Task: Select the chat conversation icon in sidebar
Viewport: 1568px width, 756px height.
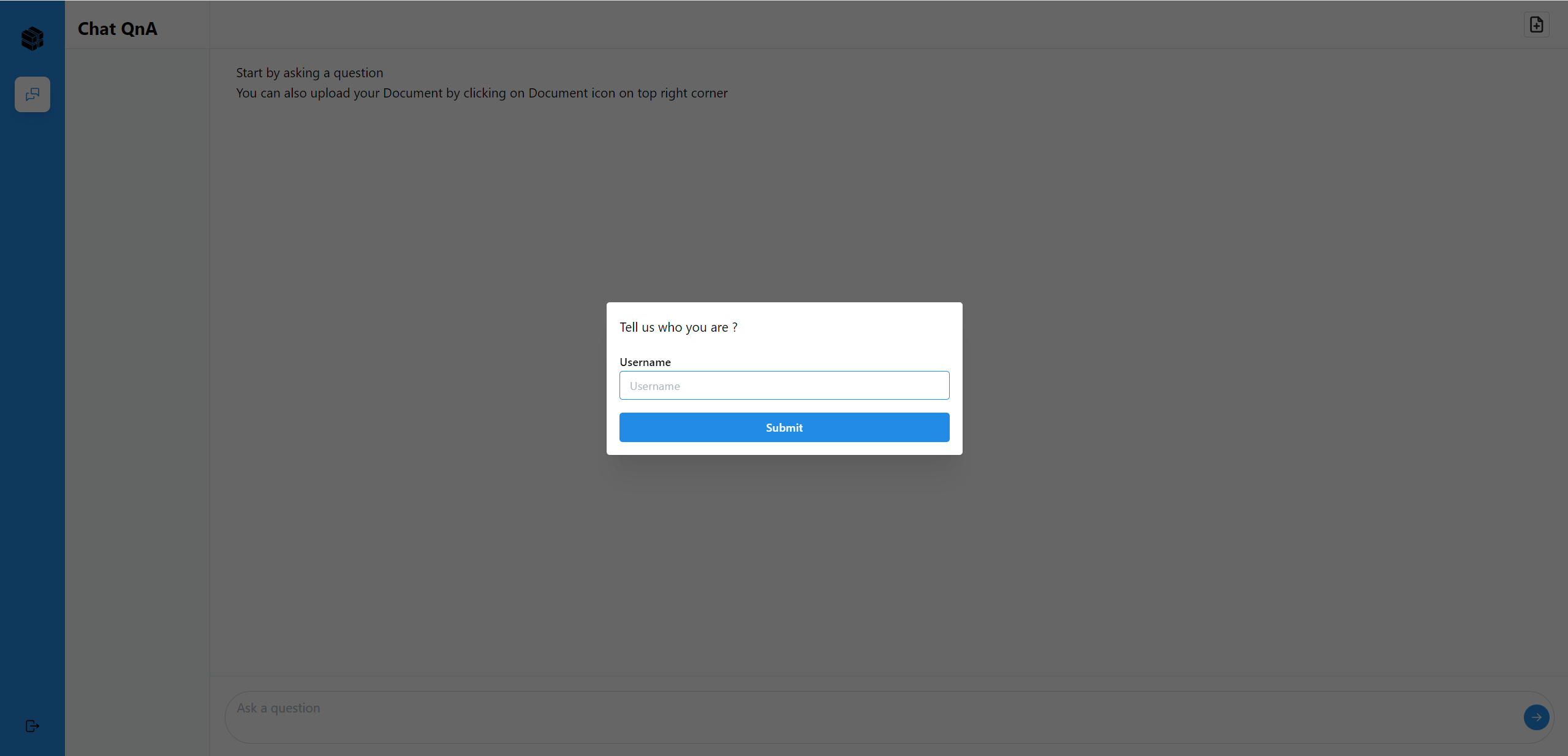Action: click(x=32, y=94)
